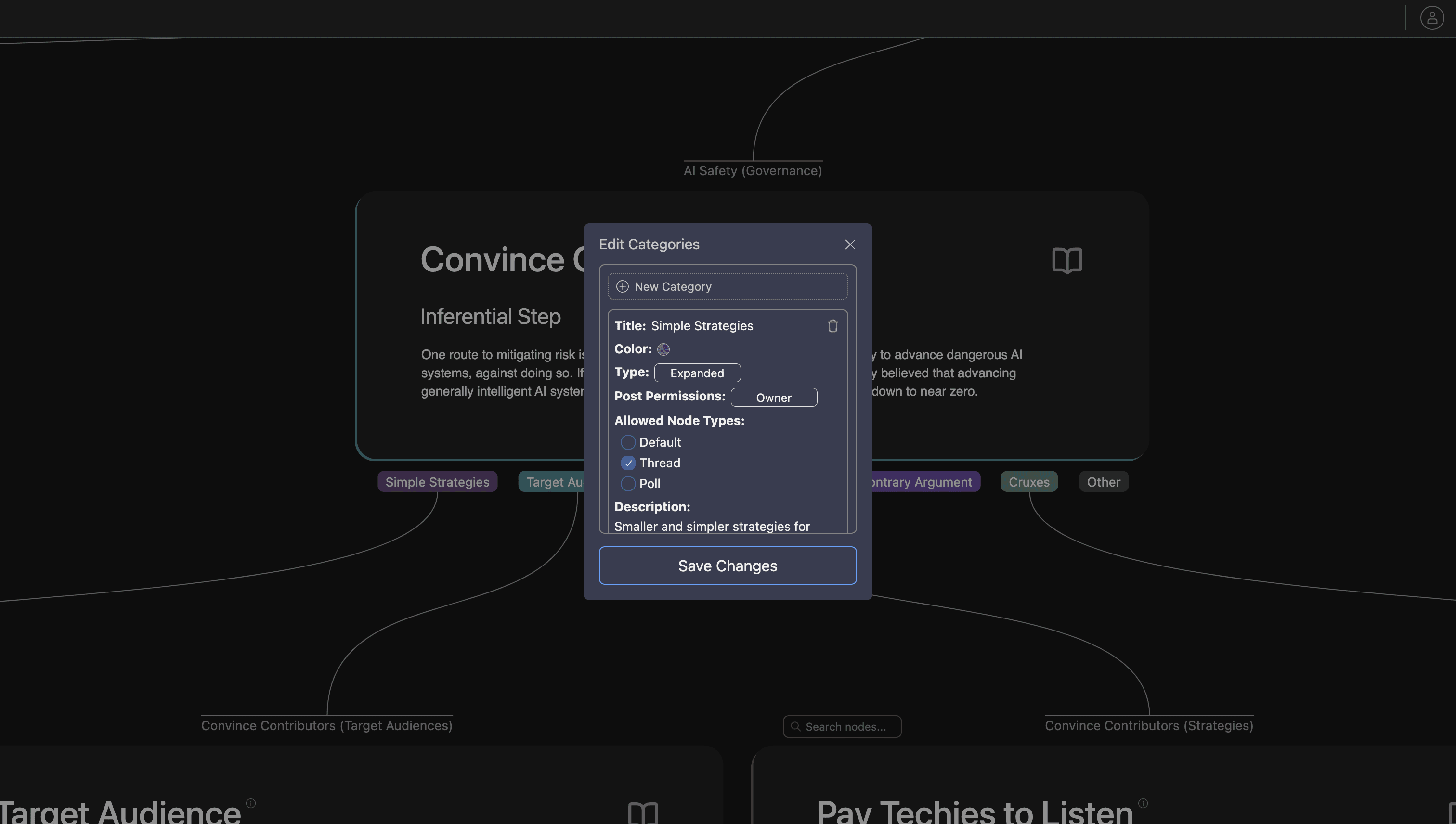The width and height of the screenshot is (1456, 824).
Task: Click info icon beside Pay Techies to Listen
Action: 1143,803
